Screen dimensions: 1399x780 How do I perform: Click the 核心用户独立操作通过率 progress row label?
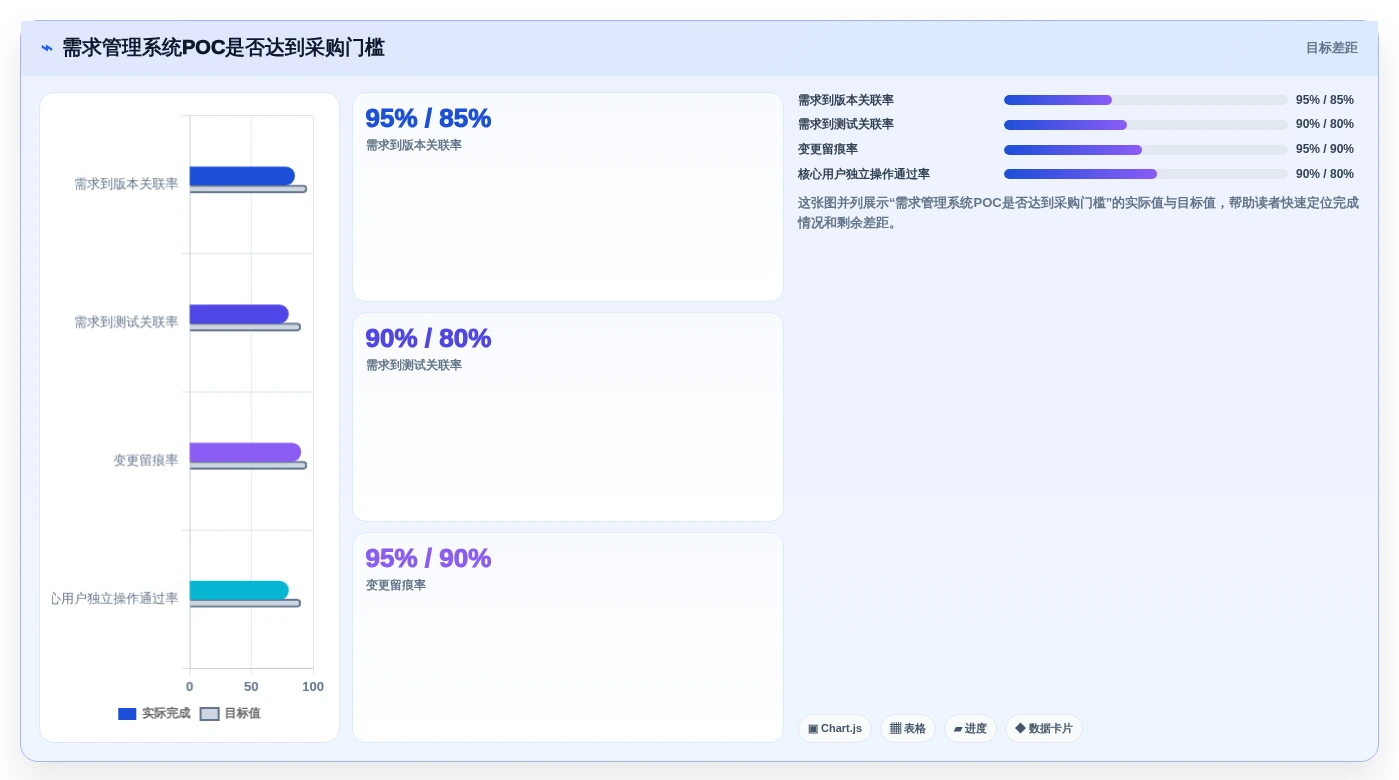click(x=864, y=174)
